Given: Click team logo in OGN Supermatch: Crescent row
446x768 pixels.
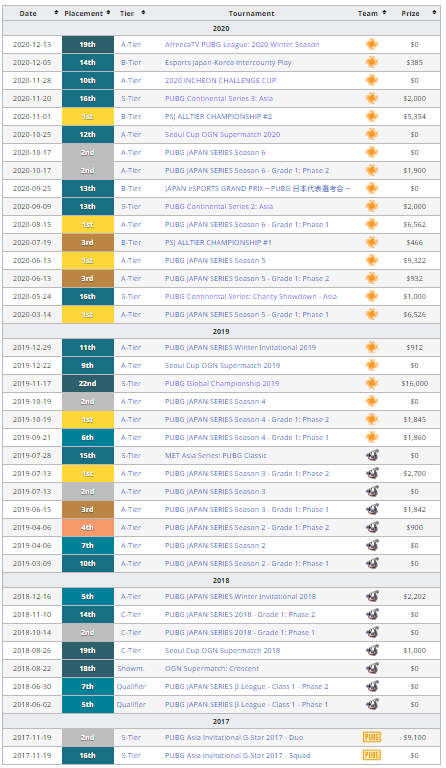Looking at the screenshot, I should pyautogui.click(x=372, y=669).
